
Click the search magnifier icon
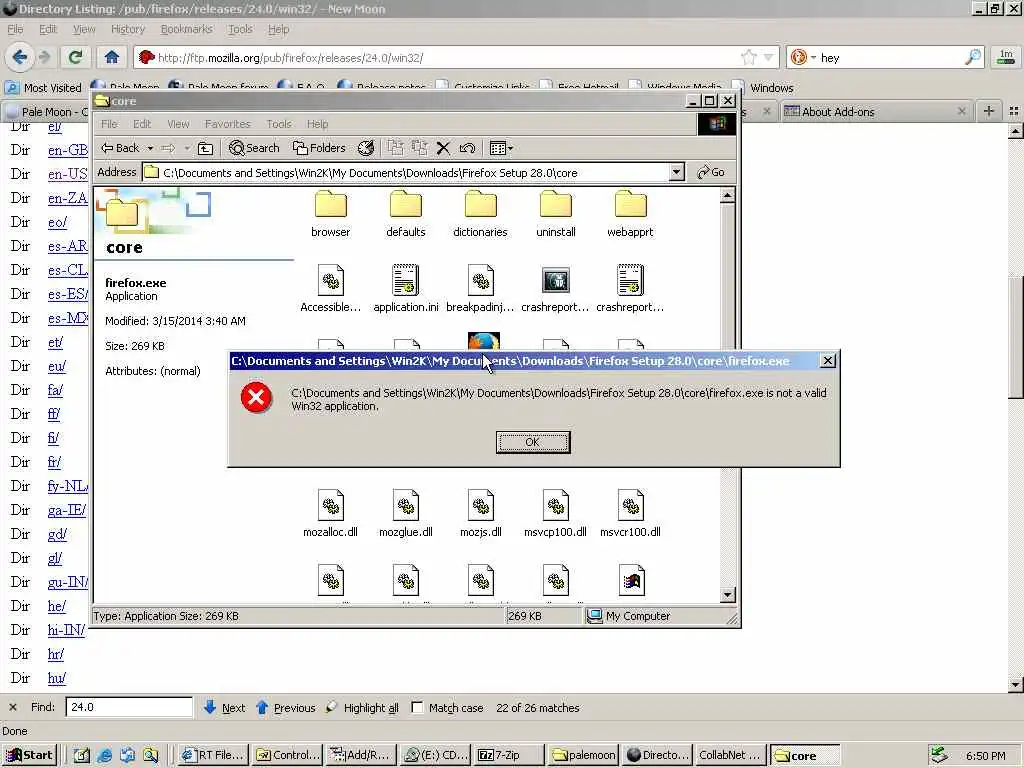[972, 57]
